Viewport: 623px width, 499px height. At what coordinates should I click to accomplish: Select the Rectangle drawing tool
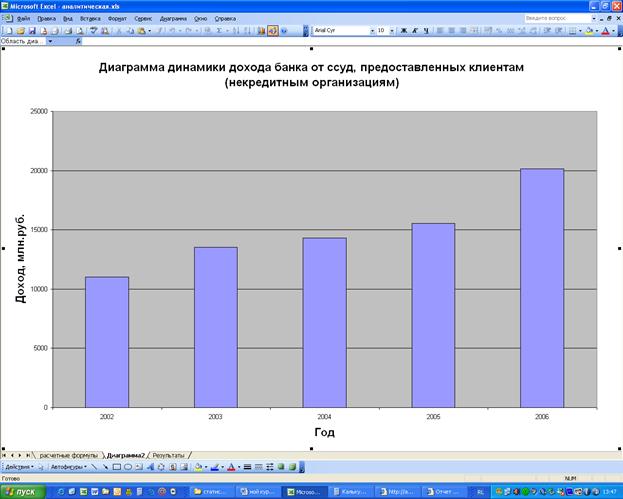pyautogui.click(x=116, y=467)
